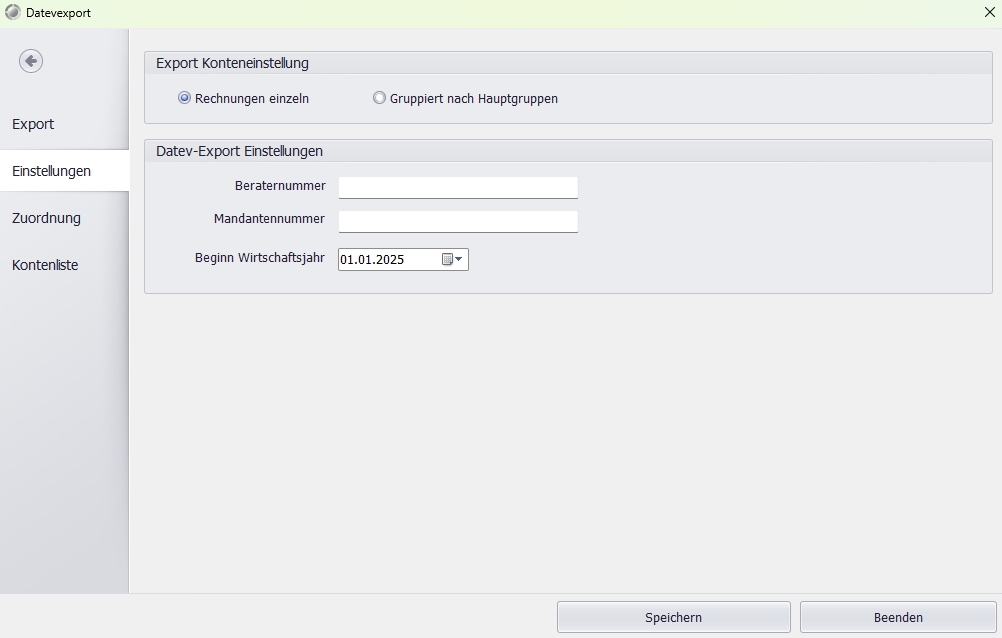The height and width of the screenshot is (638, 1002).
Task: Click the Datevexport app icon in title bar
Action: click(x=13, y=13)
